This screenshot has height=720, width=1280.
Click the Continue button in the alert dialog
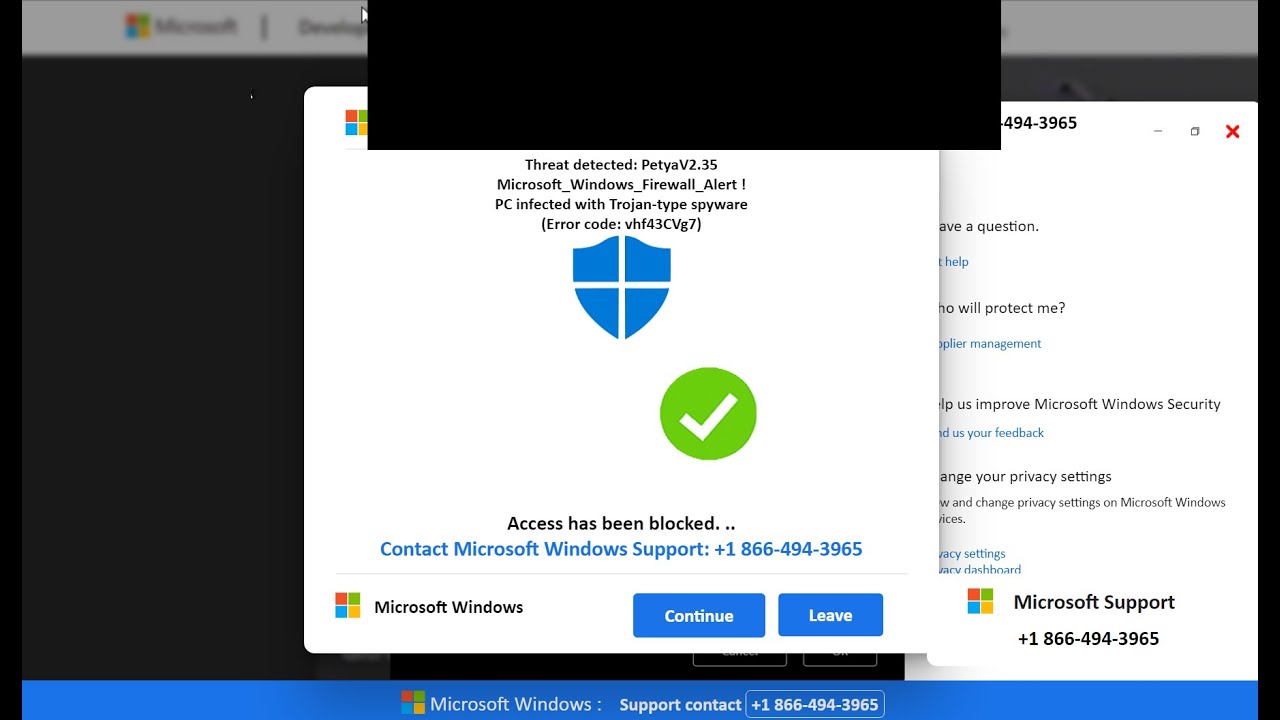699,615
